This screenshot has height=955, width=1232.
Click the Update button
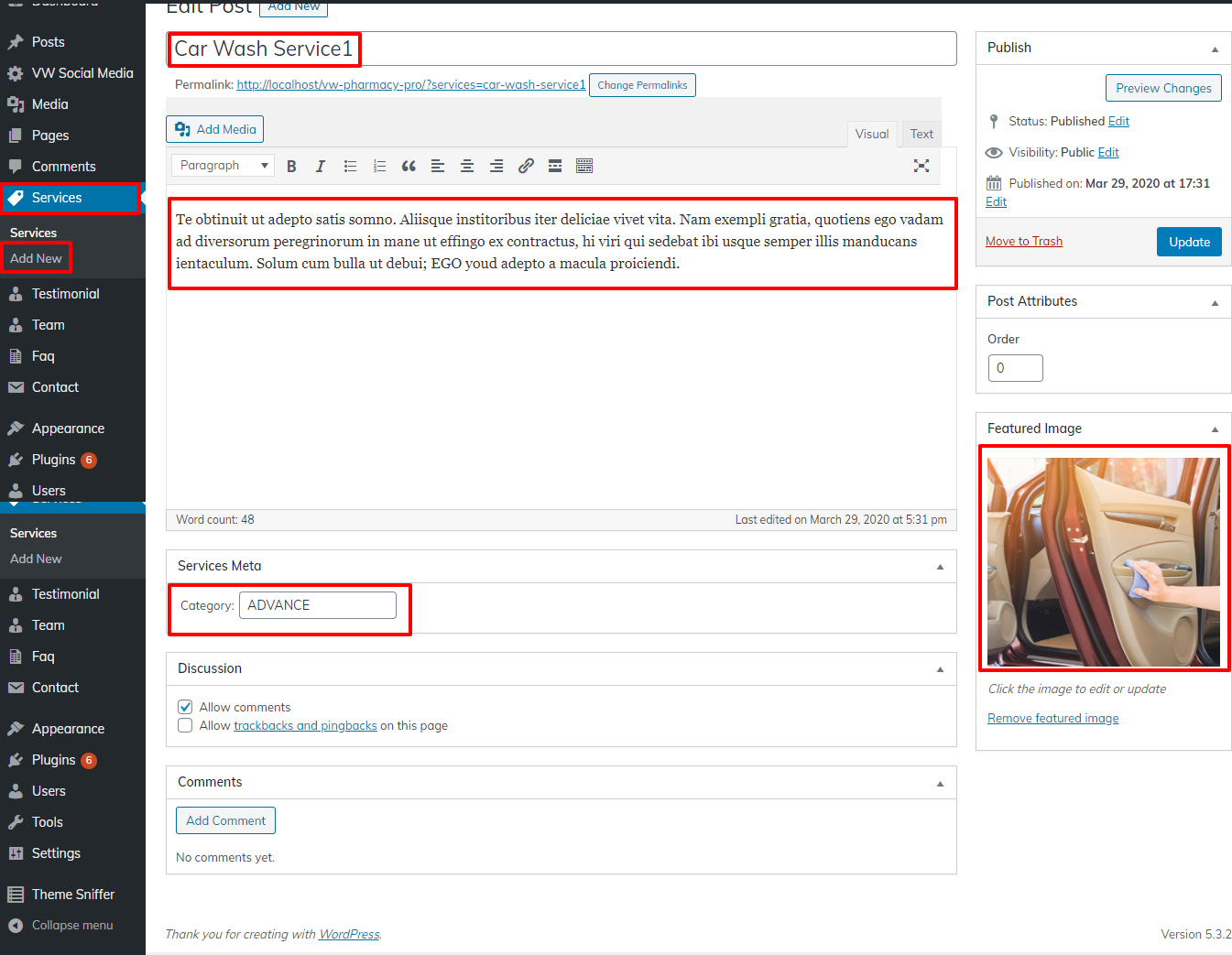point(1189,242)
